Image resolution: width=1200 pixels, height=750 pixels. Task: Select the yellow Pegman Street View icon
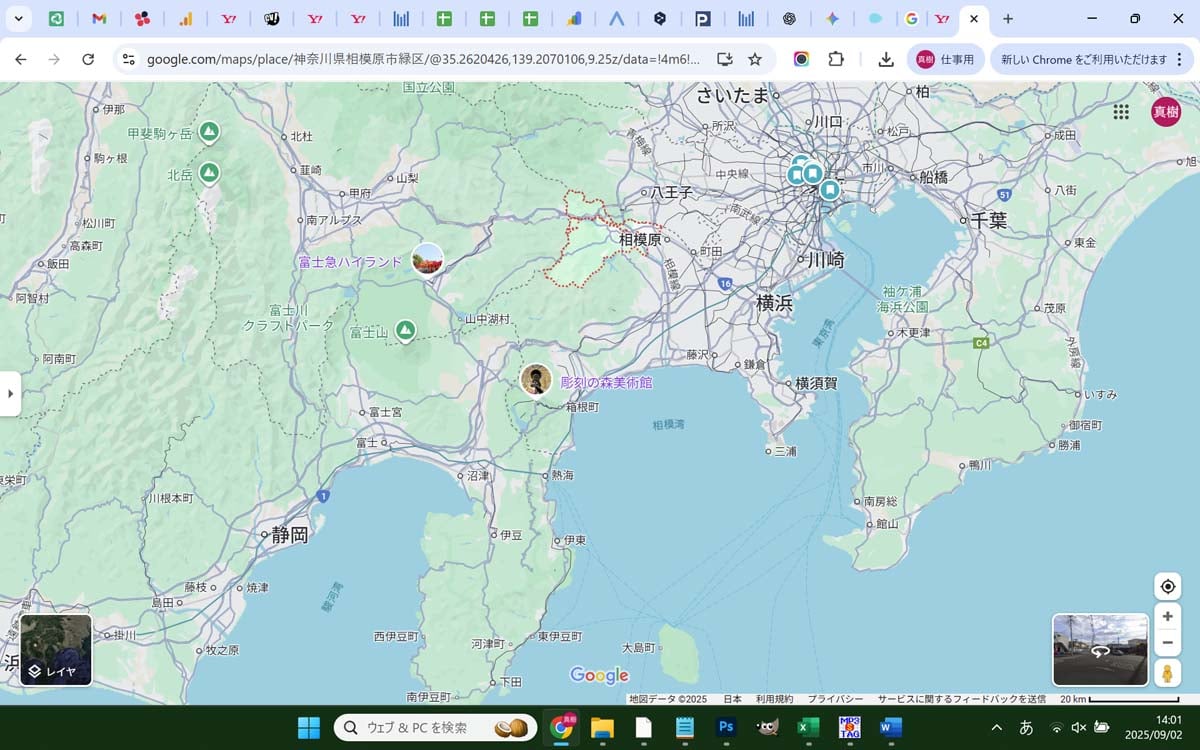coord(1167,673)
